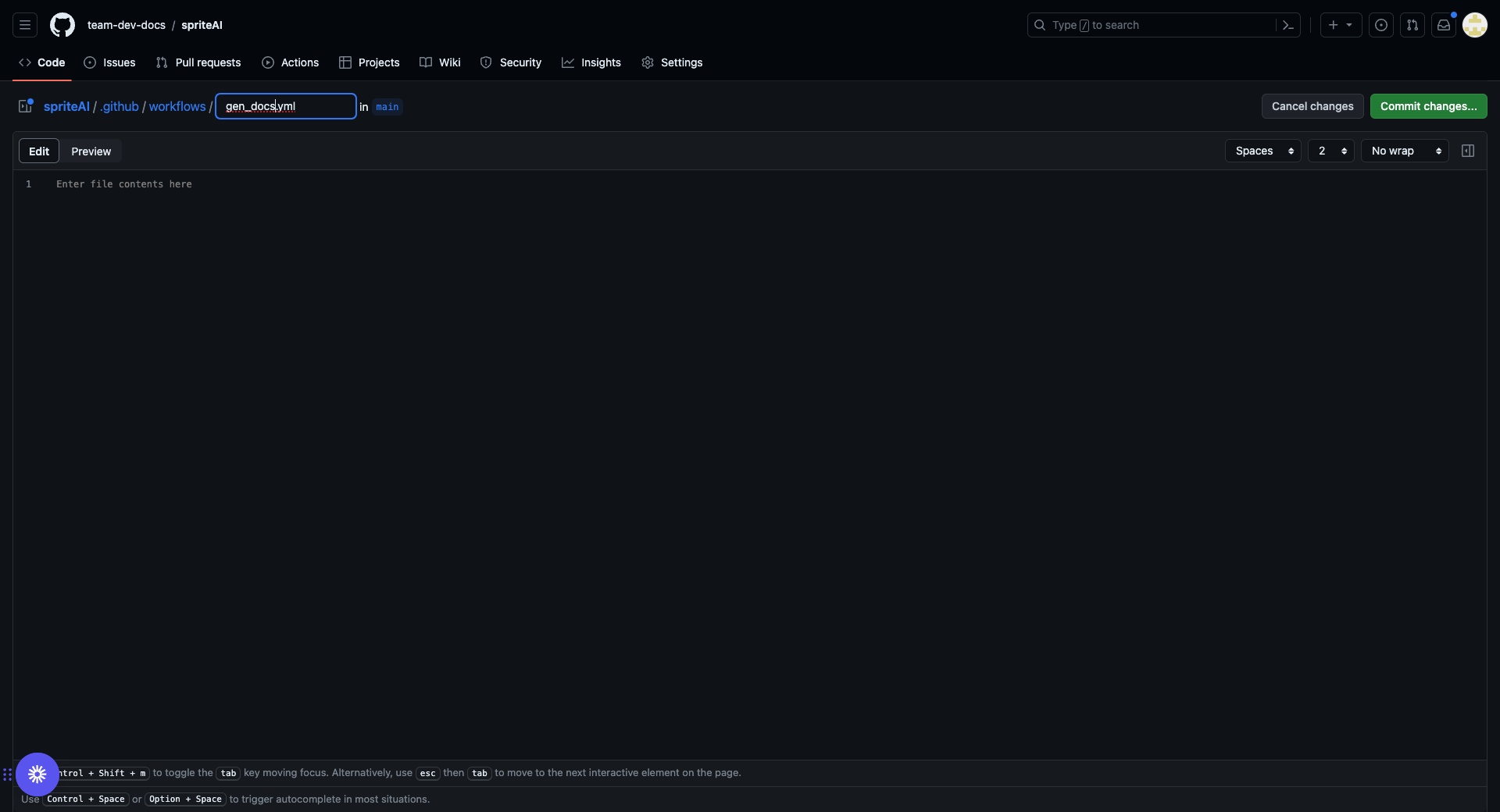Click the gen_docs.yml filename input field
Screen dimensions: 1500x812
coord(286,106)
